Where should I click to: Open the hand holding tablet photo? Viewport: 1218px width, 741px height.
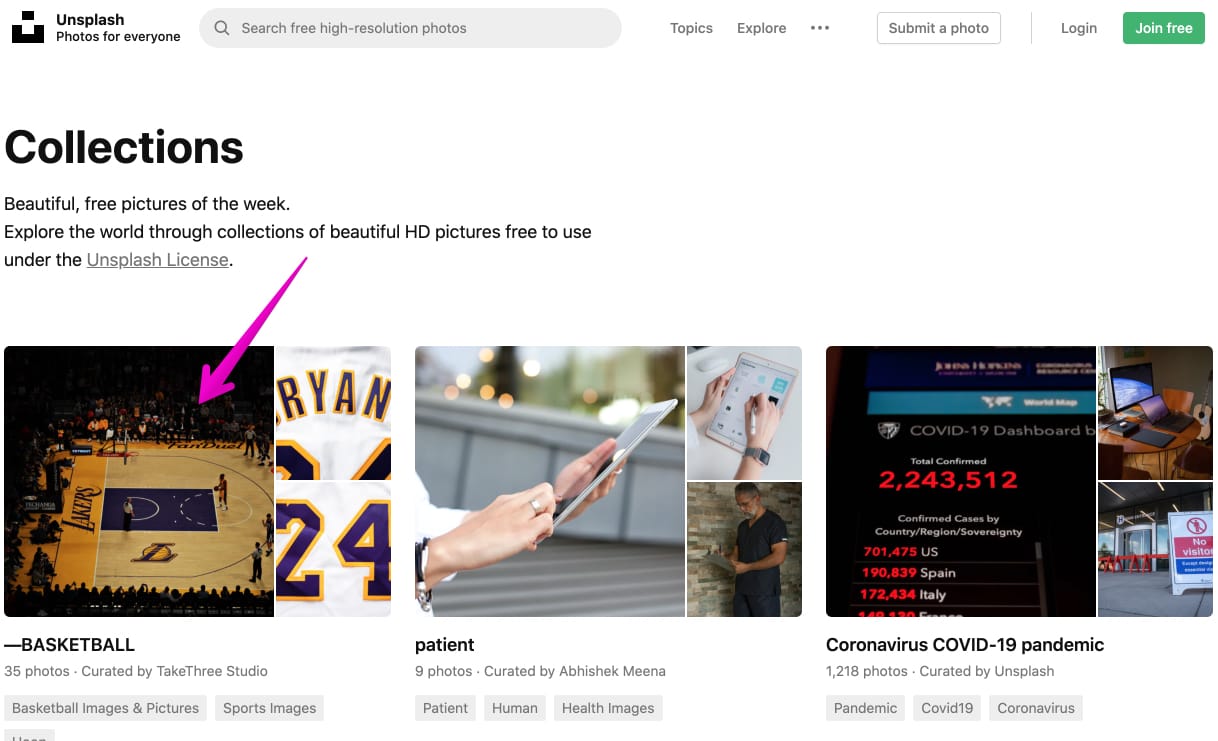[550, 481]
